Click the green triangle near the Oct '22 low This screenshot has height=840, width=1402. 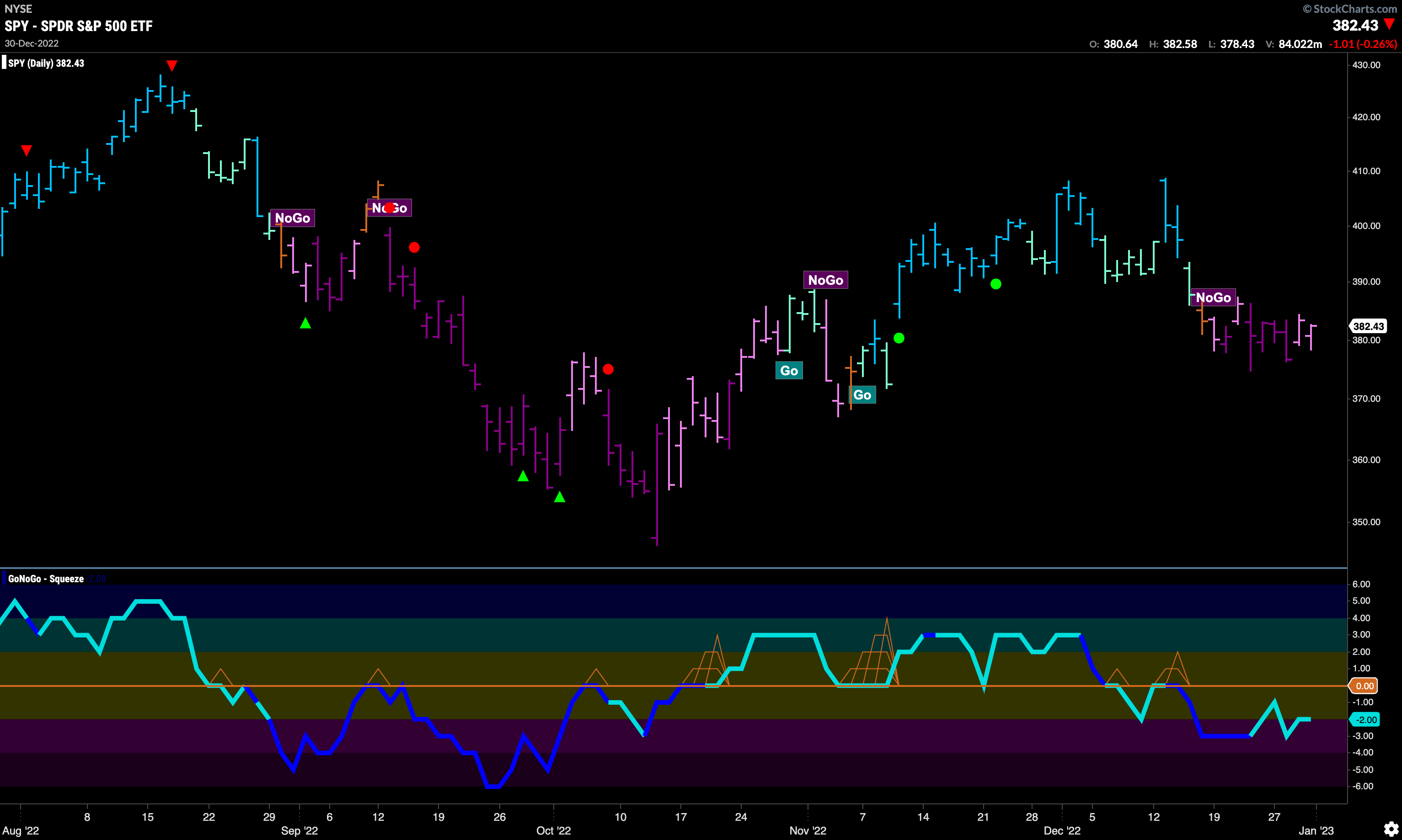[559, 497]
